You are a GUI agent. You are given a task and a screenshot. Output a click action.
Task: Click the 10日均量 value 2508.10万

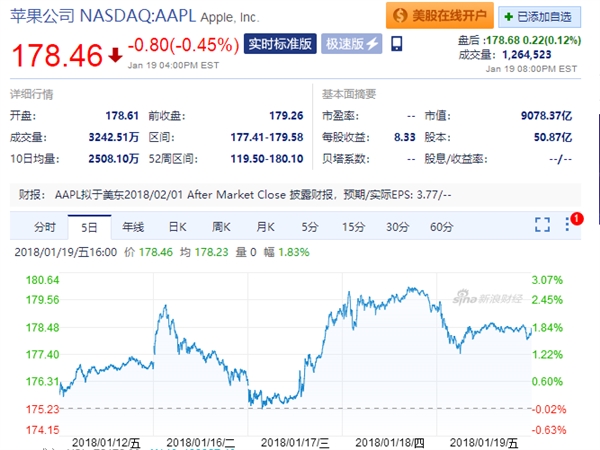[114, 158]
